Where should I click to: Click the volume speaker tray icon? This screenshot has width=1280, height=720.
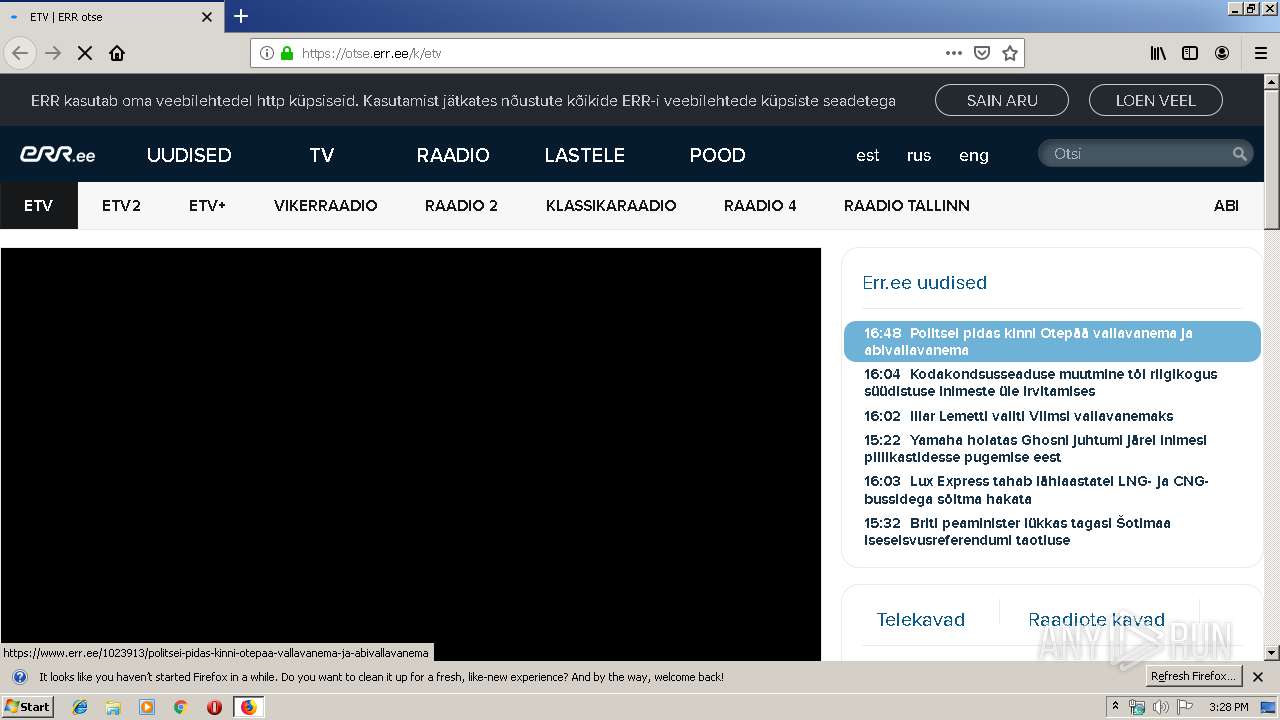pos(1160,707)
